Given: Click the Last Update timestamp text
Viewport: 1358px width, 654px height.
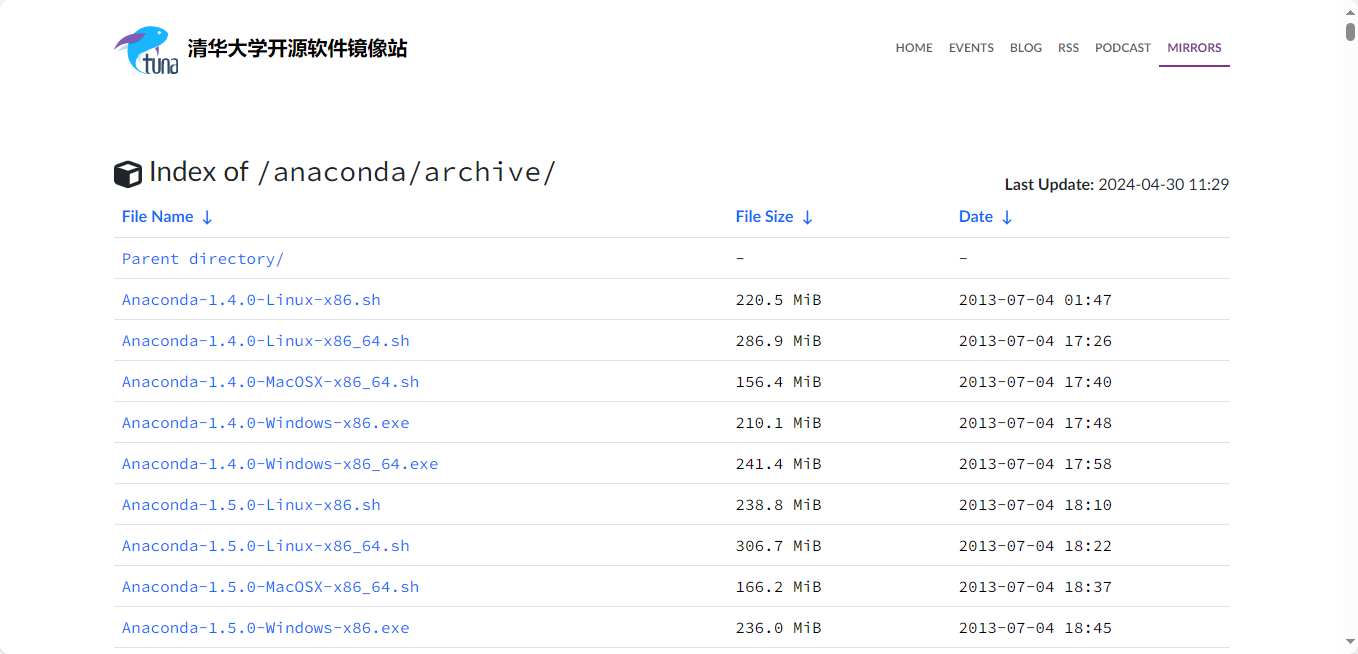Looking at the screenshot, I should [1117, 185].
